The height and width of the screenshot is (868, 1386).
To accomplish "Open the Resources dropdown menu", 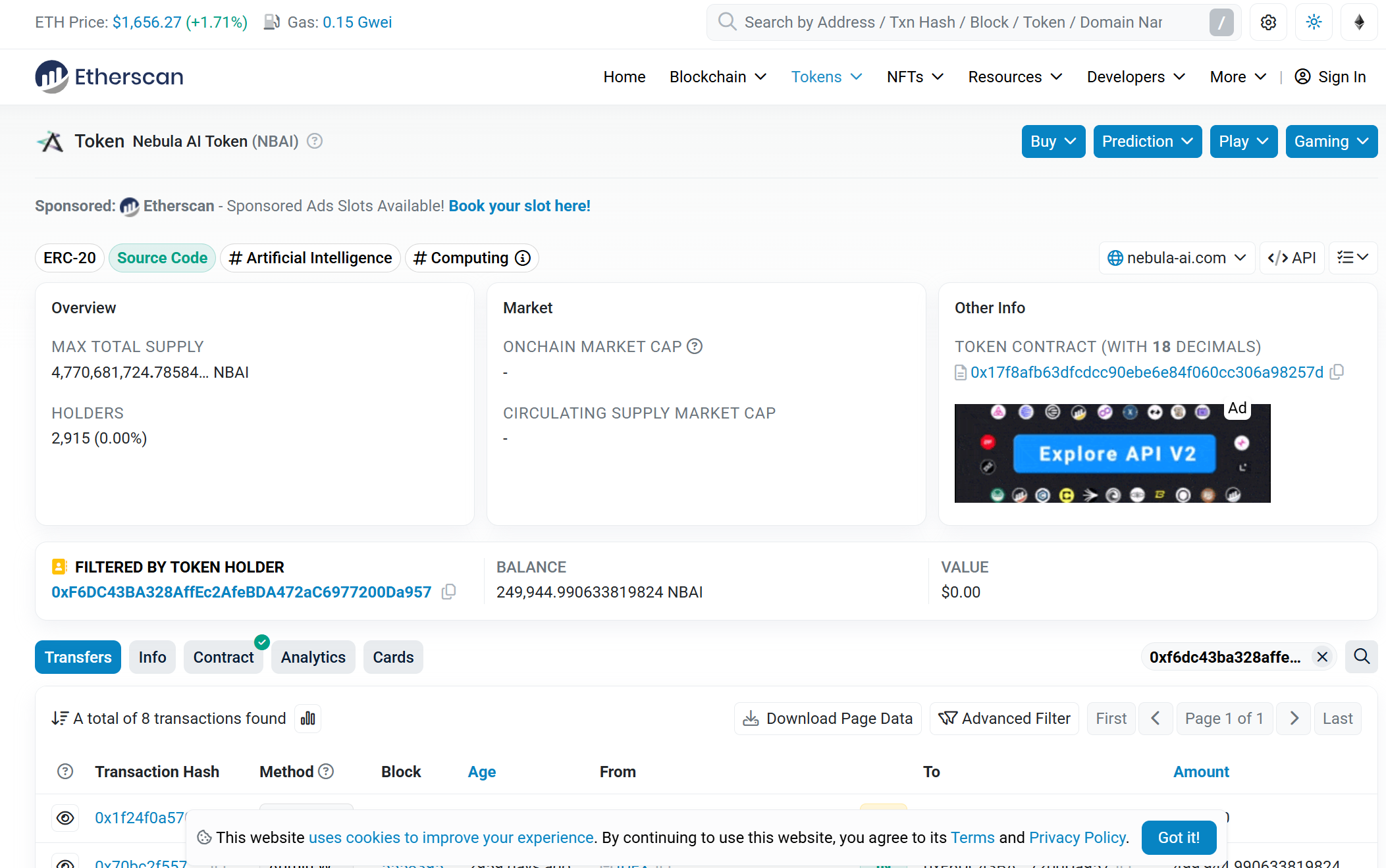I will tap(1015, 77).
